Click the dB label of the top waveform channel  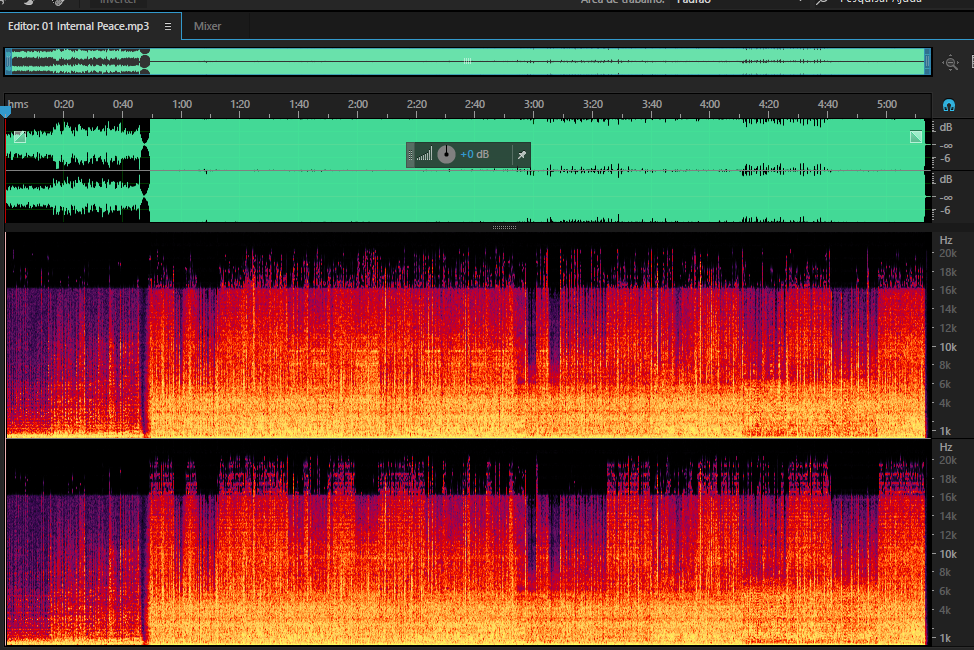coord(946,127)
